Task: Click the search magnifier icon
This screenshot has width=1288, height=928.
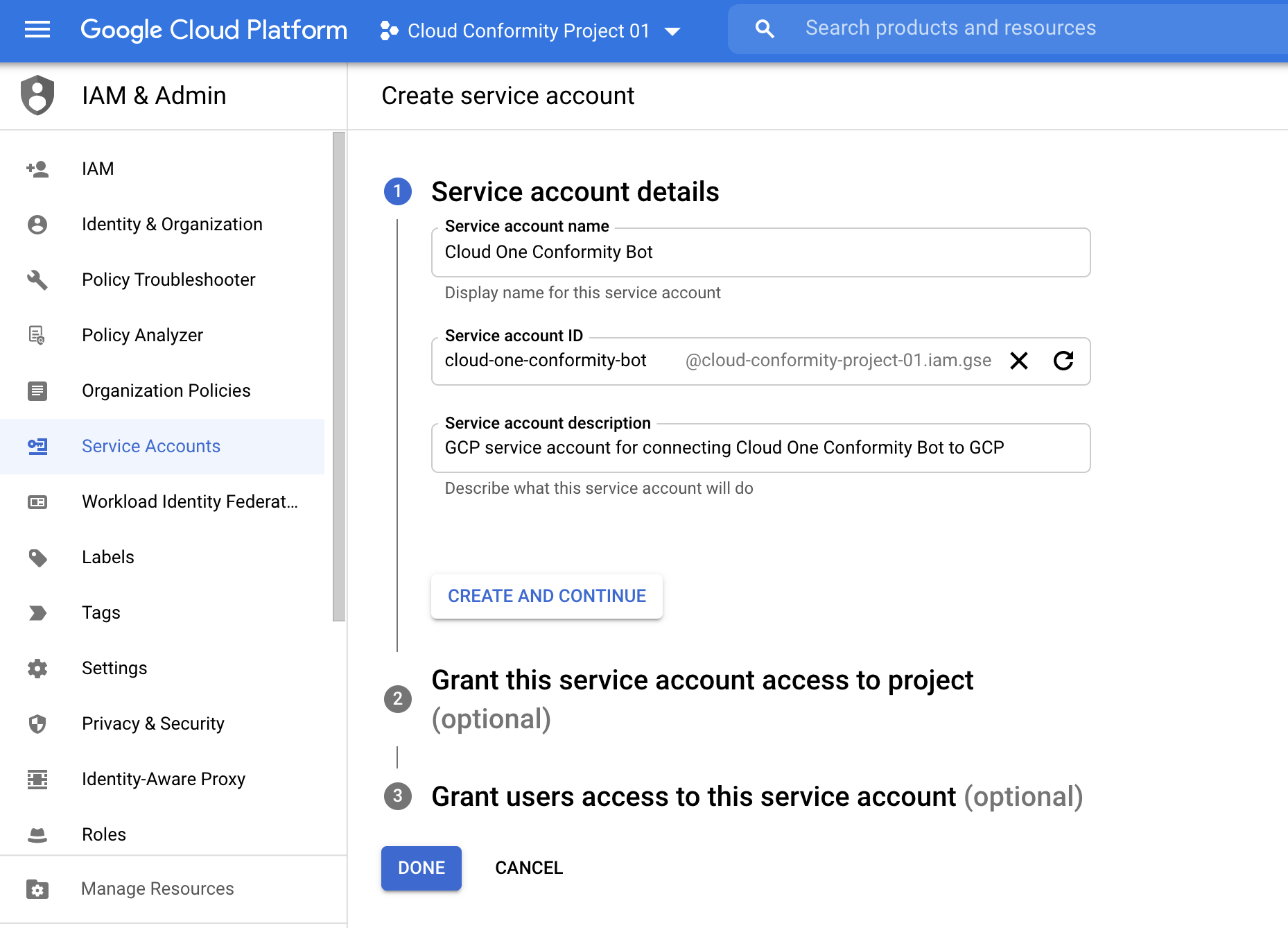Action: (x=764, y=28)
